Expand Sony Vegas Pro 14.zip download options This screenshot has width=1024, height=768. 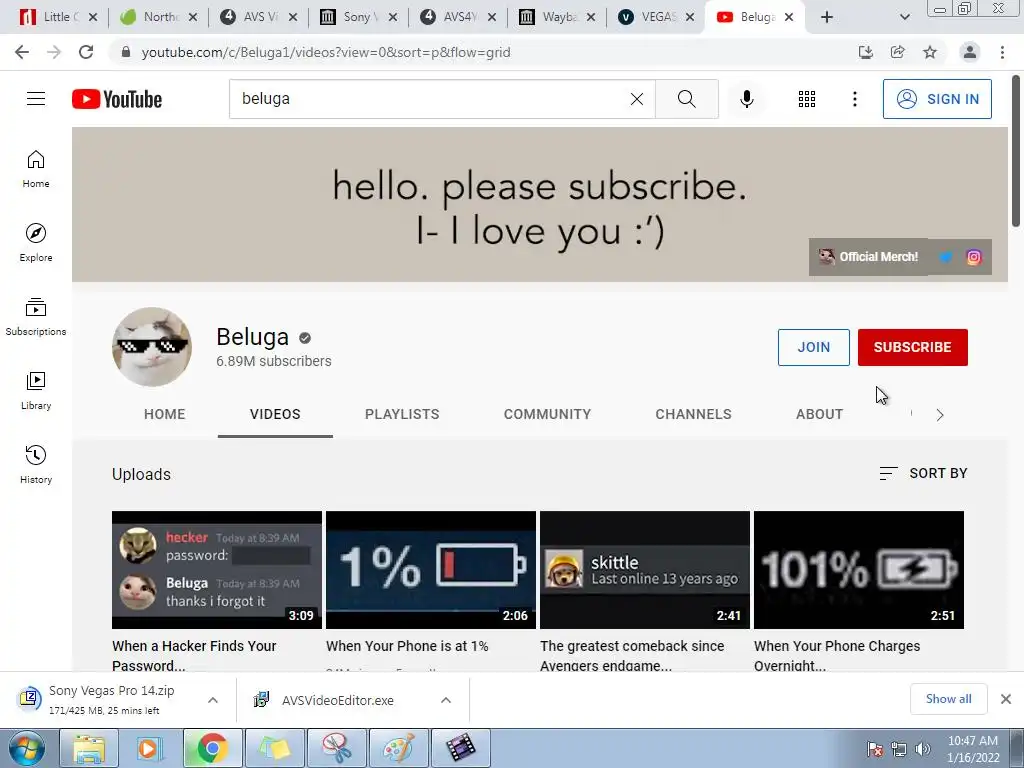(x=213, y=700)
